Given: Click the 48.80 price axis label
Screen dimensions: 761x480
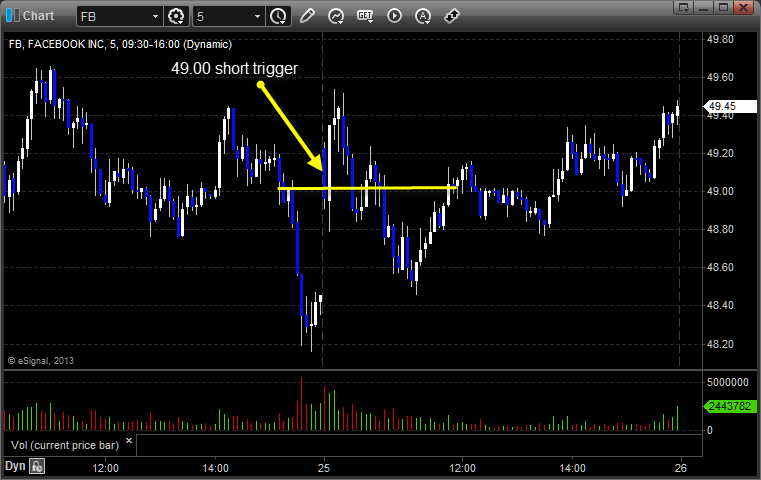Looking at the screenshot, I should click(720, 229).
